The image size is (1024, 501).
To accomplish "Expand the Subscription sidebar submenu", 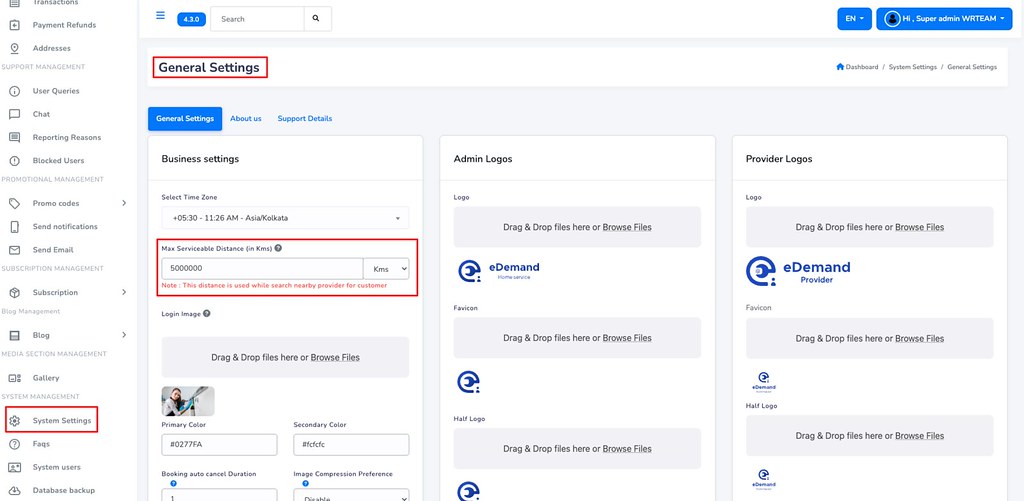I will pos(124,293).
